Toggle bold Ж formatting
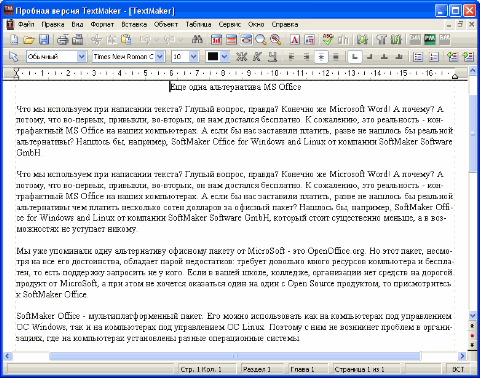Screen dimensions: 480x378 [241, 57]
